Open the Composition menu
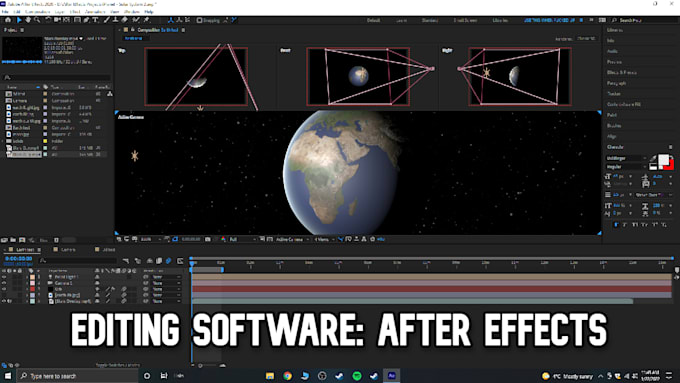Image resolution: width=680 pixels, height=383 pixels. 37,12
